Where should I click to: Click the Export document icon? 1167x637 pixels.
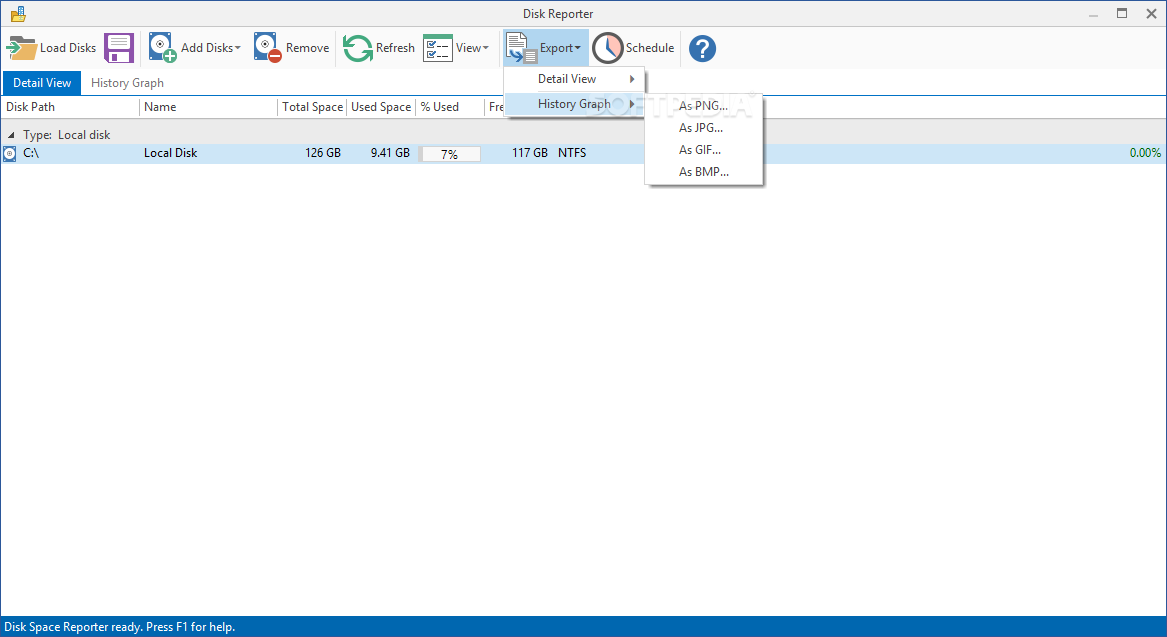(520, 48)
